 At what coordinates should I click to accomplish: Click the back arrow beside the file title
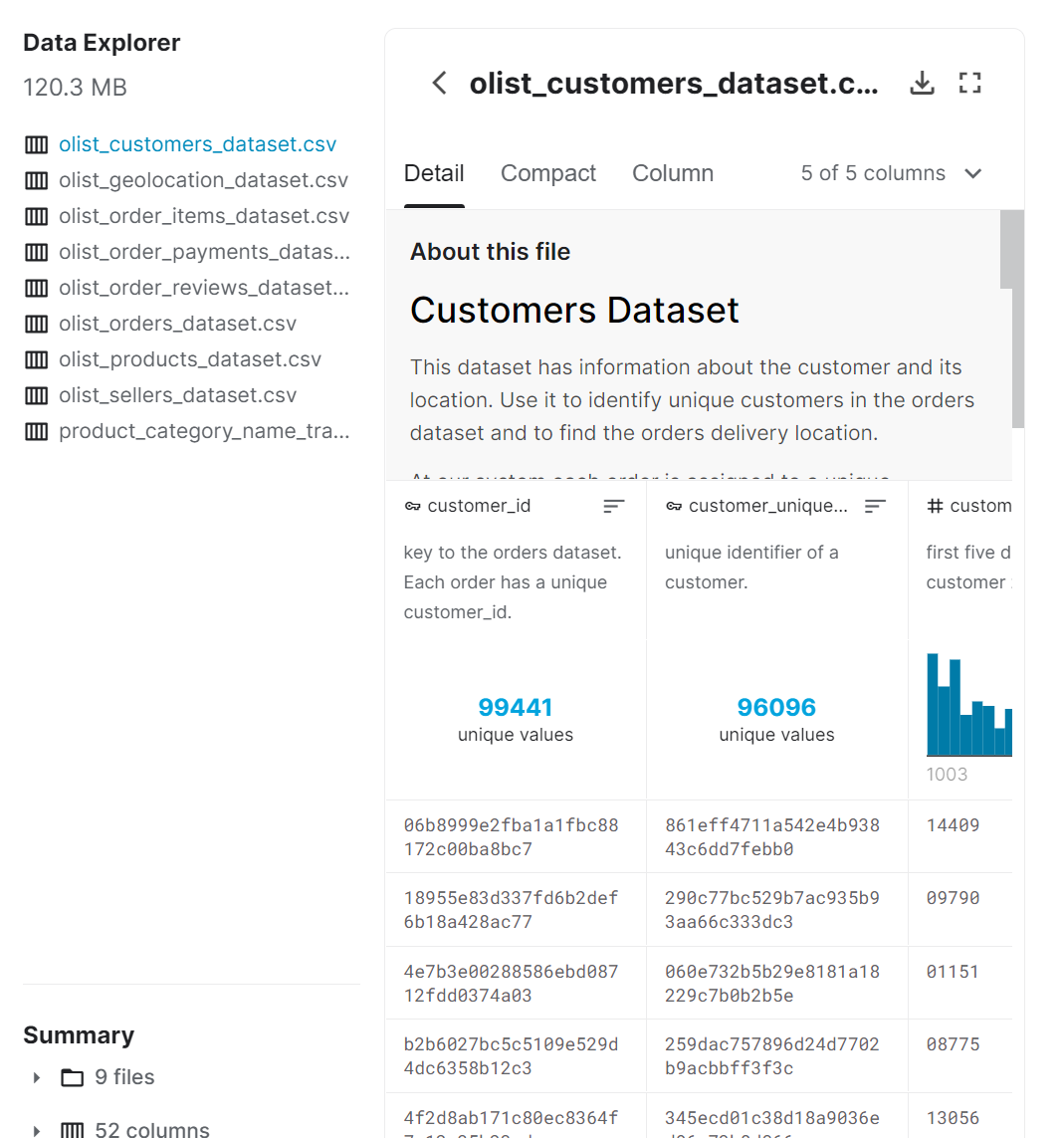tap(440, 83)
